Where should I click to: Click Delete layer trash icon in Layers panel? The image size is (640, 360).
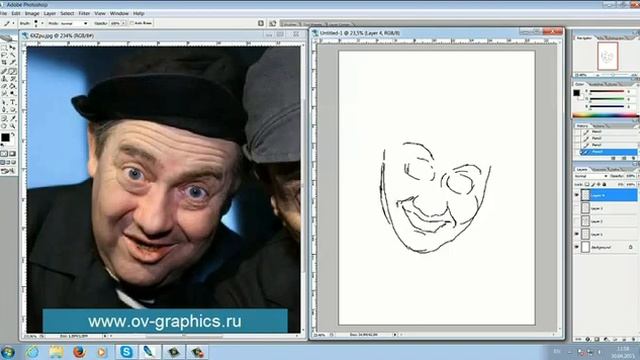click(634, 339)
